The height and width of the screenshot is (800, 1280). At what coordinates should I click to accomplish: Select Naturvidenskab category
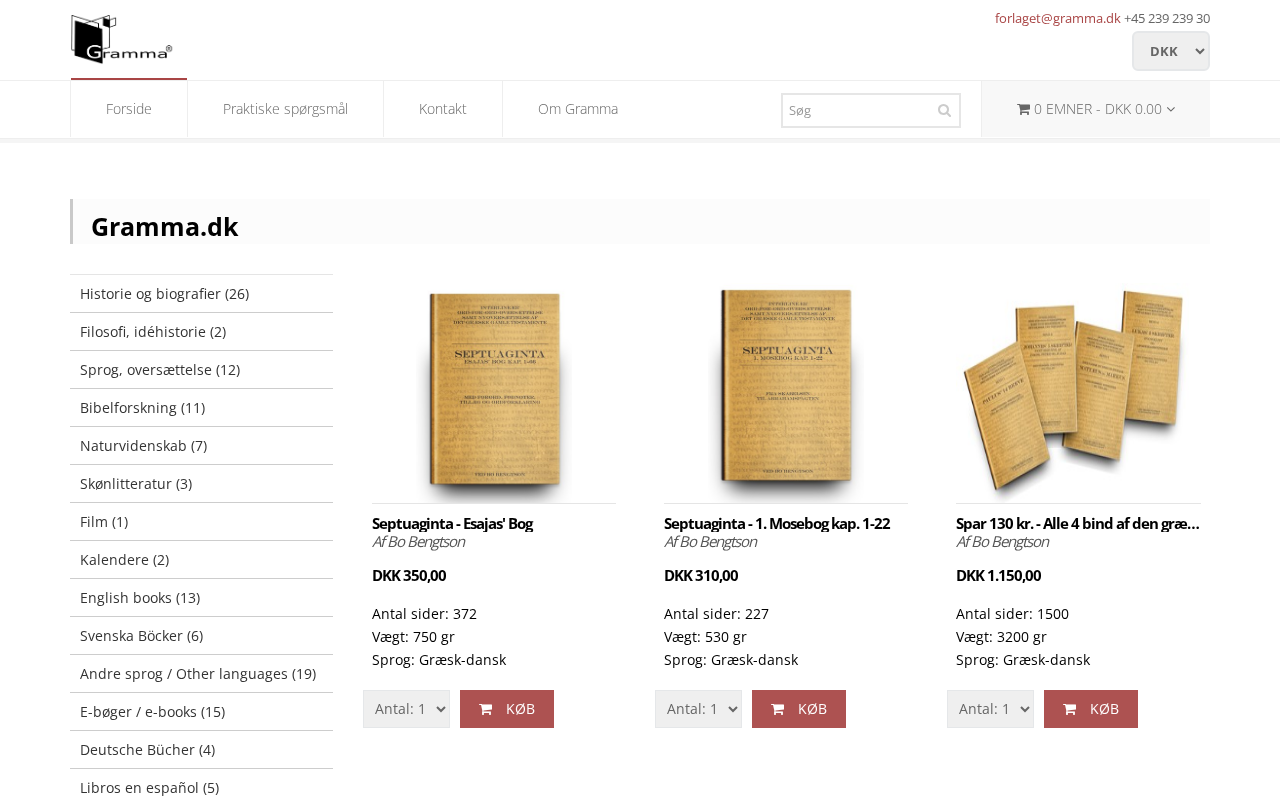pyautogui.click(x=202, y=446)
